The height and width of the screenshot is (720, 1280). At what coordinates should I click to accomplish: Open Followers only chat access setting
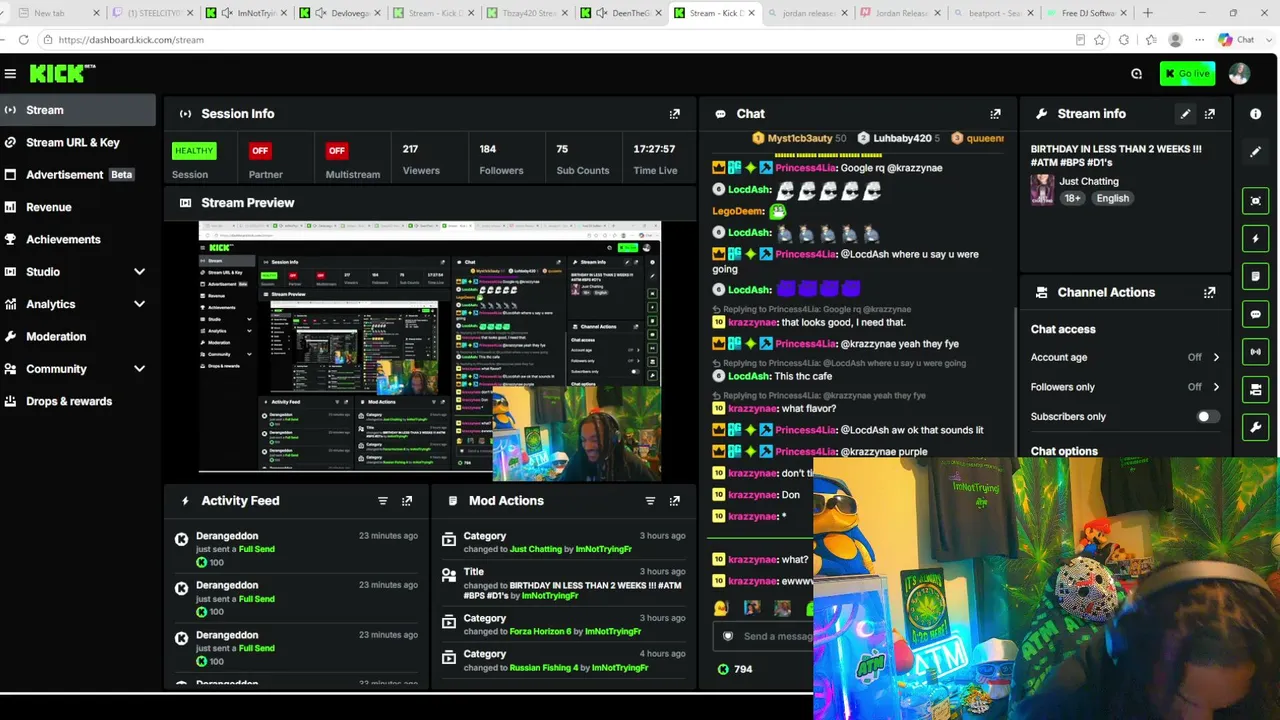click(x=1125, y=387)
